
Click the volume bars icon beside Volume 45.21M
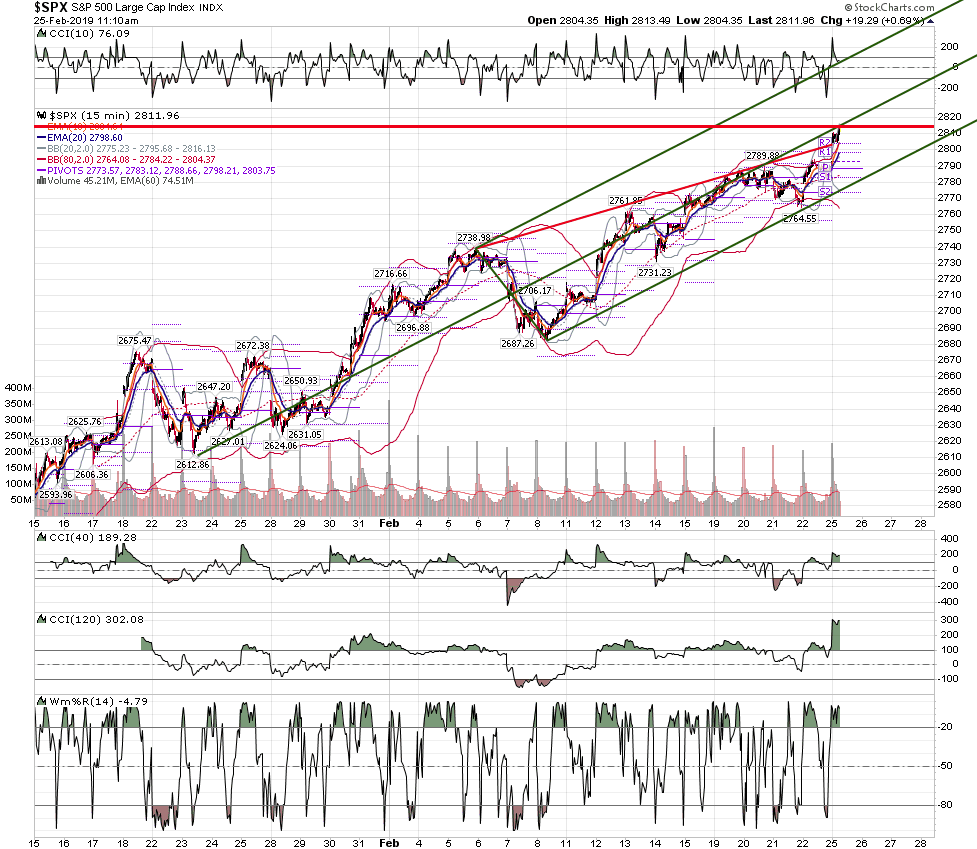(42, 181)
